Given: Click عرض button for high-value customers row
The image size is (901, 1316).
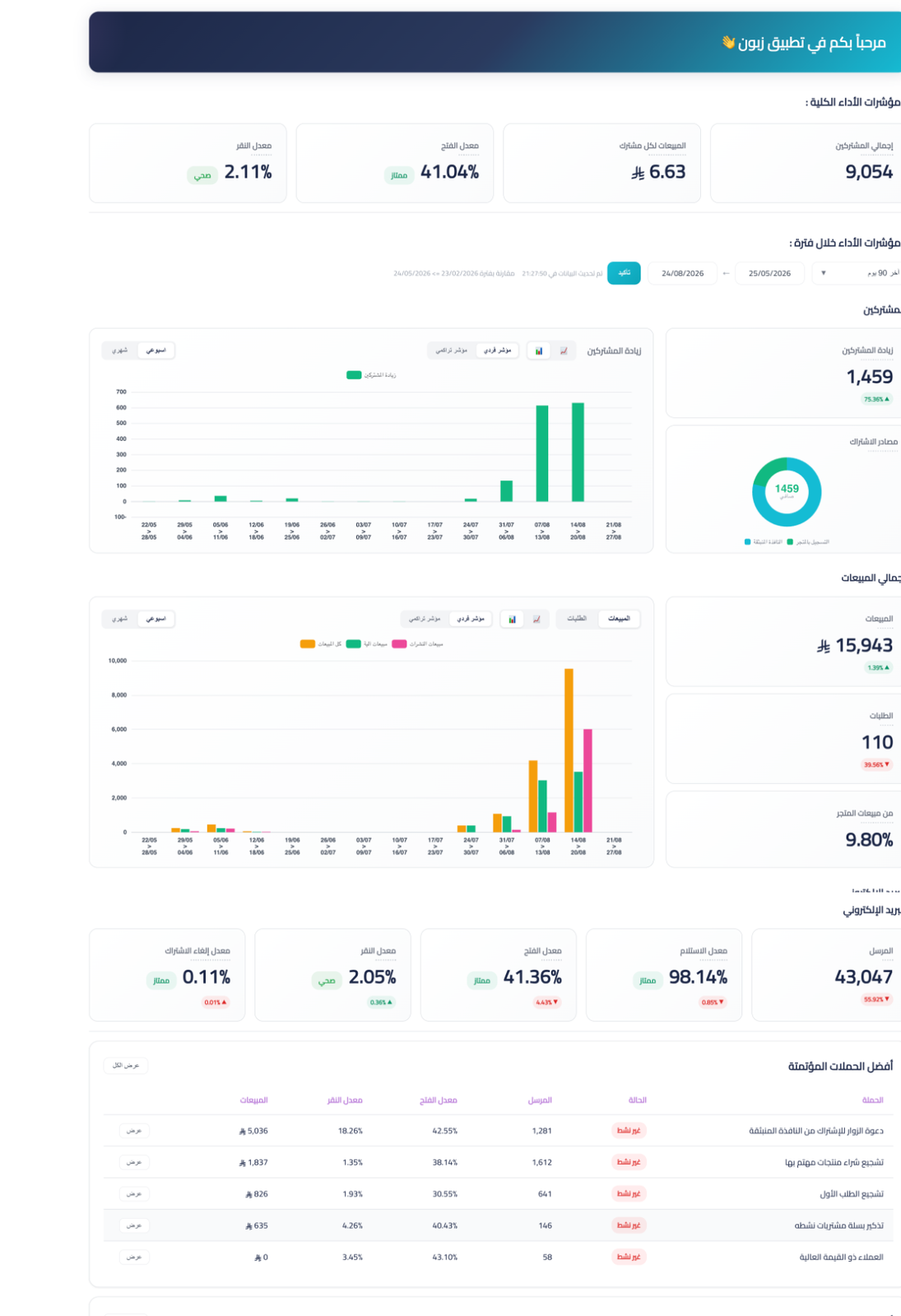Looking at the screenshot, I should click(134, 1257).
